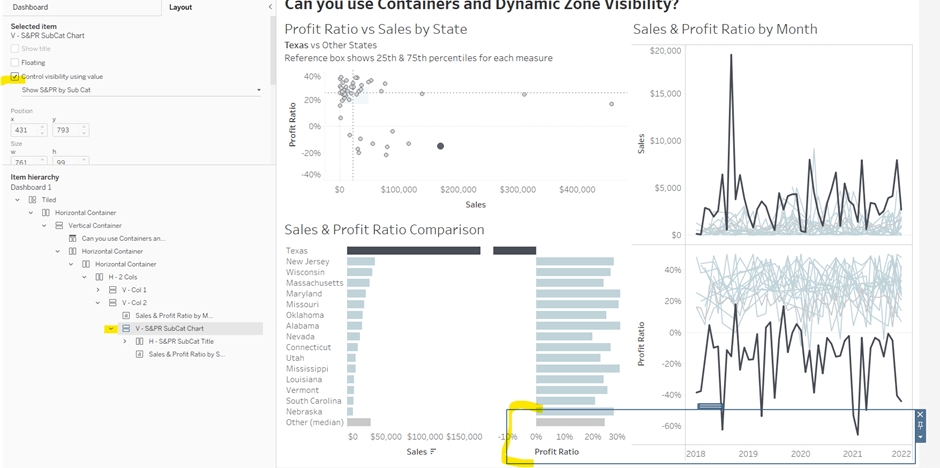Collapse the V - S&PR SubCat Chart node
940x468 pixels.
click(x=110, y=328)
